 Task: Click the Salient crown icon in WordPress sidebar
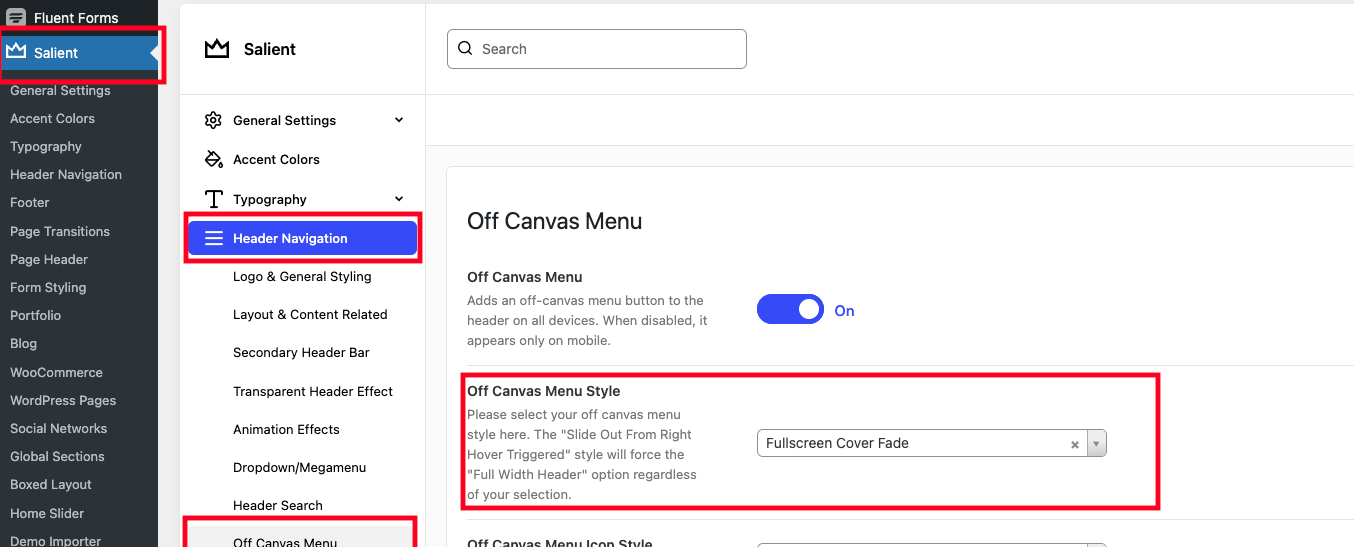coord(16,52)
